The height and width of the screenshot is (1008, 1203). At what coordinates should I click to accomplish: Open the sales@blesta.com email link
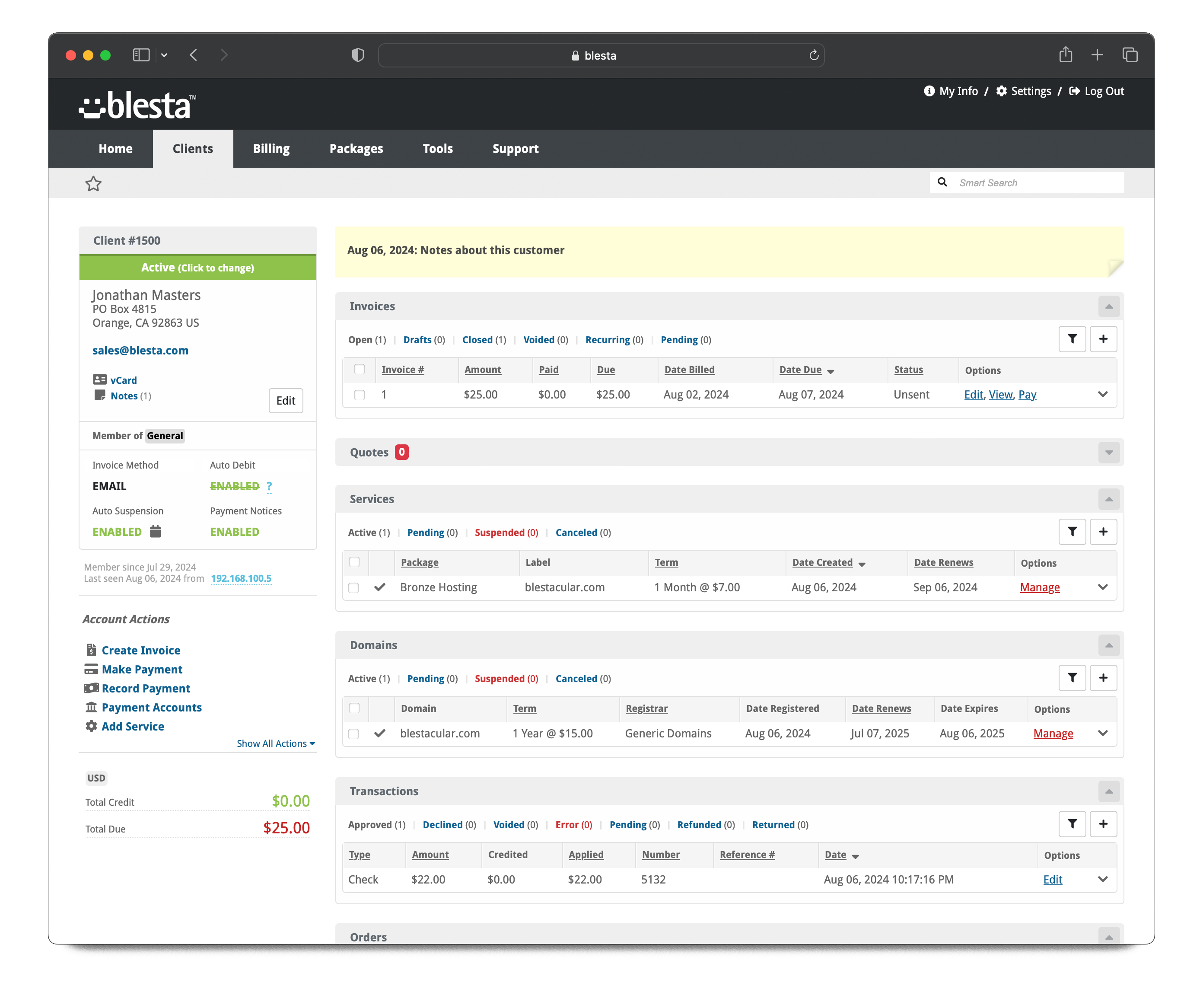pyautogui.click(x=140, y=350)
